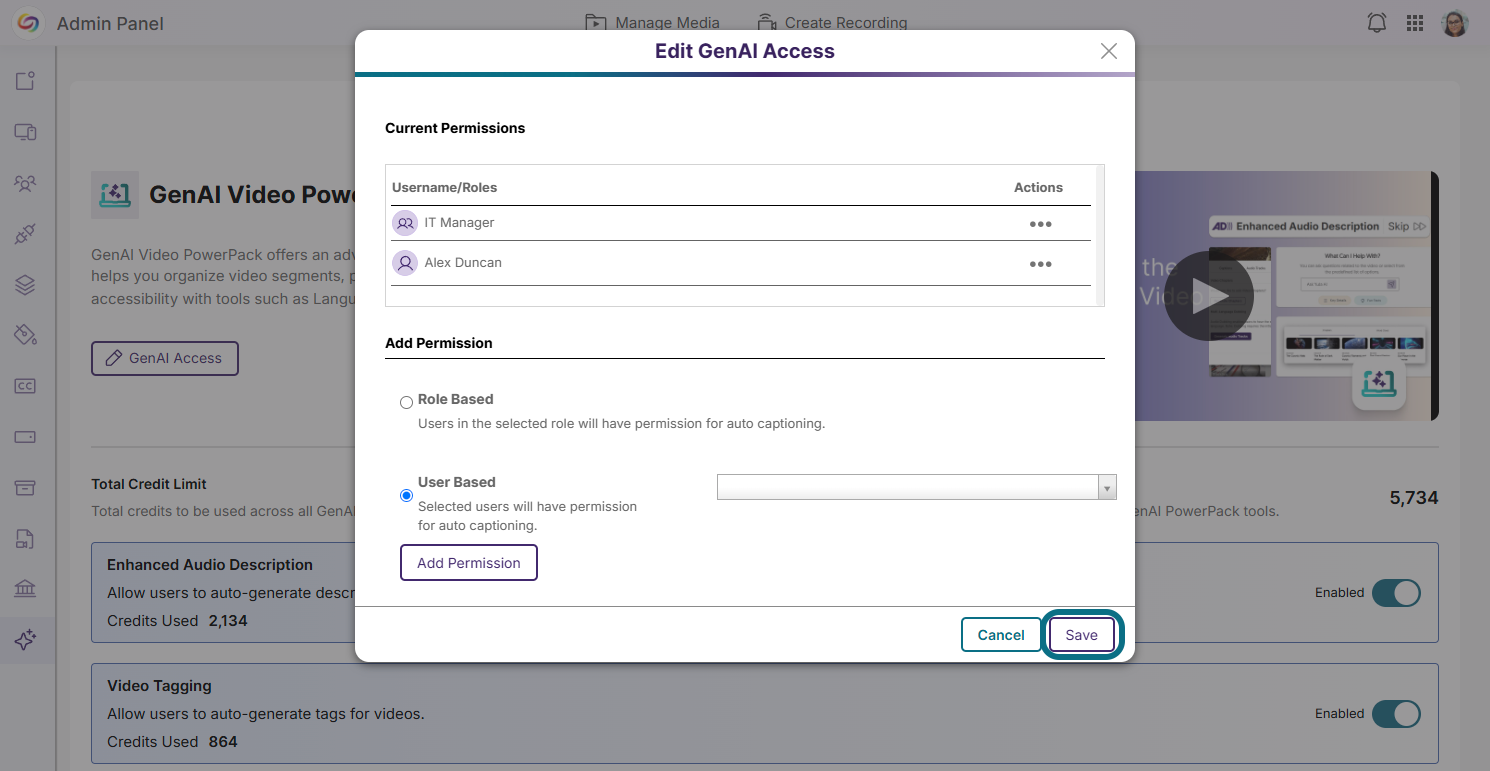
Task: Click the Cancel button
Action: (x=1001, y=635)
